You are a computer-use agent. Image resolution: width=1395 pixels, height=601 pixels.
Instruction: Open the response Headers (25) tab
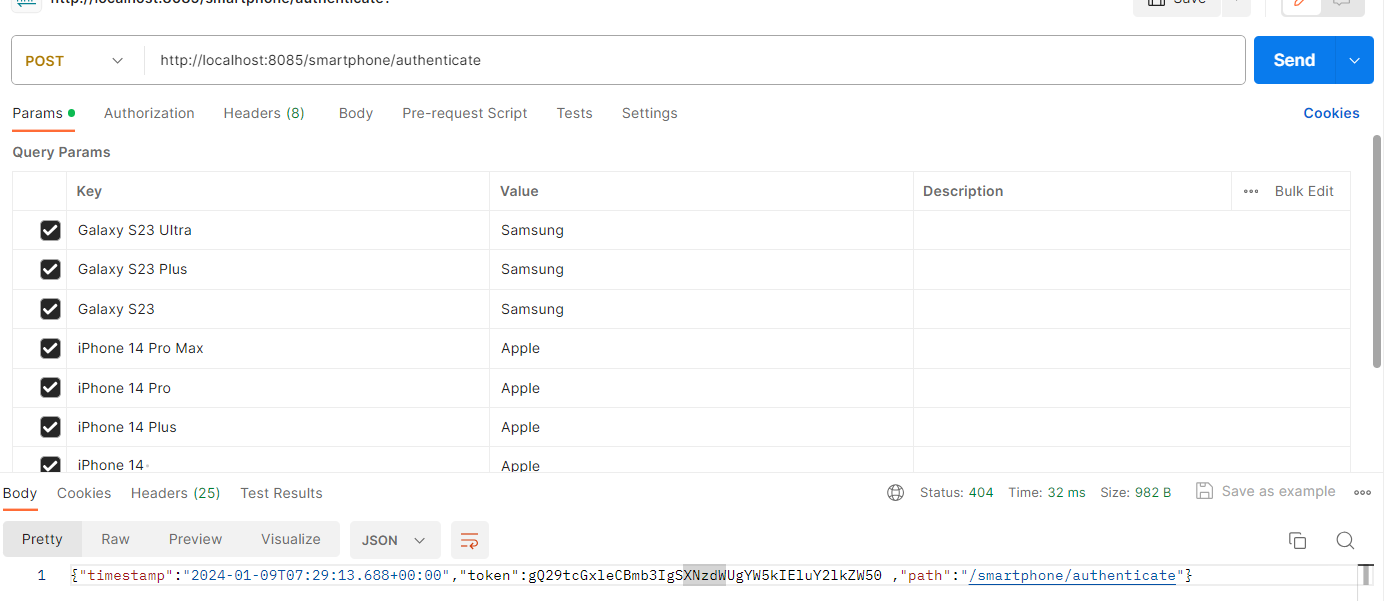pos(176,493)
